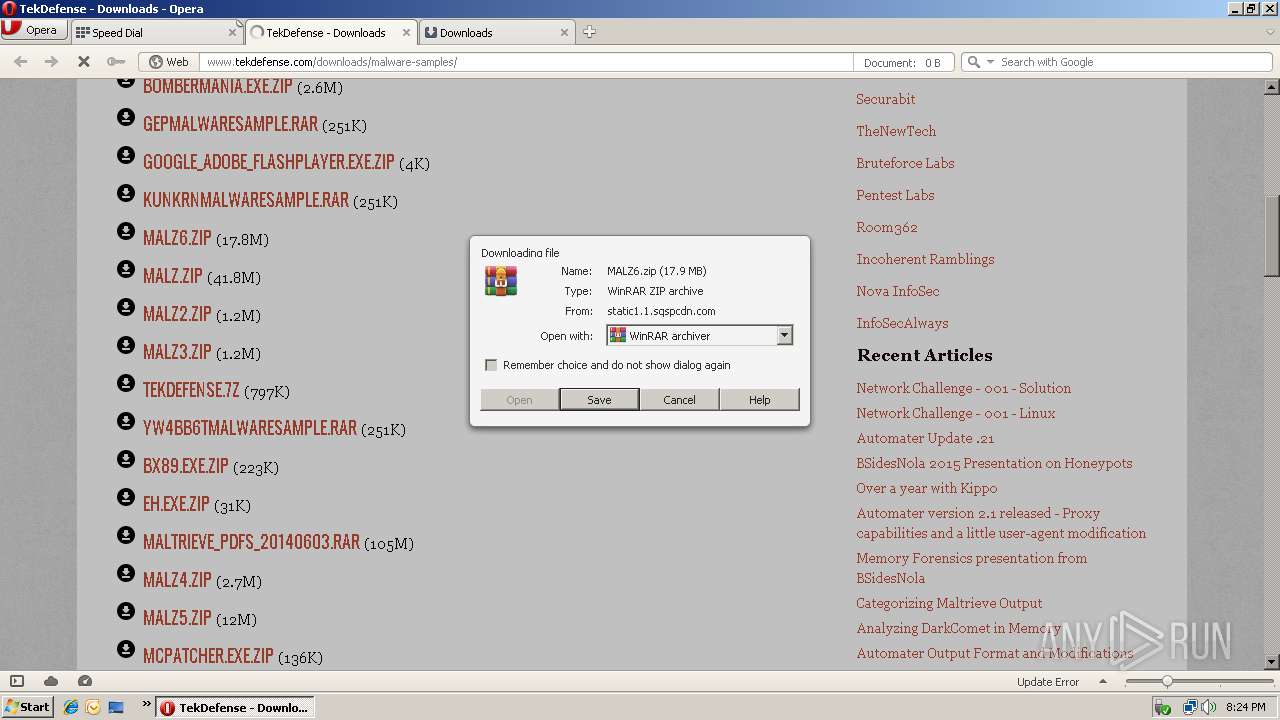Click the Opera Link cloud icon in status bar
Screen dimensions: 1280x720
tap(51, 681)
